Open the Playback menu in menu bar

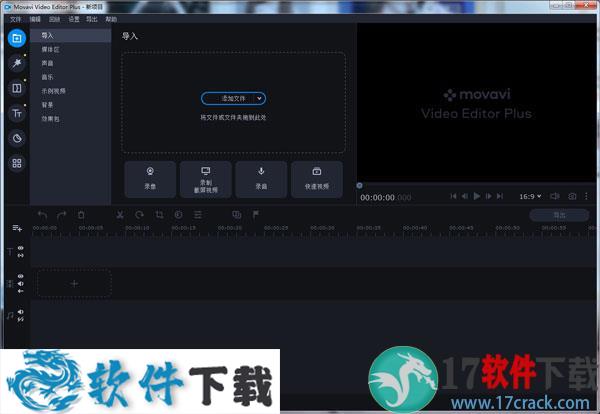[x=54, y=20]
